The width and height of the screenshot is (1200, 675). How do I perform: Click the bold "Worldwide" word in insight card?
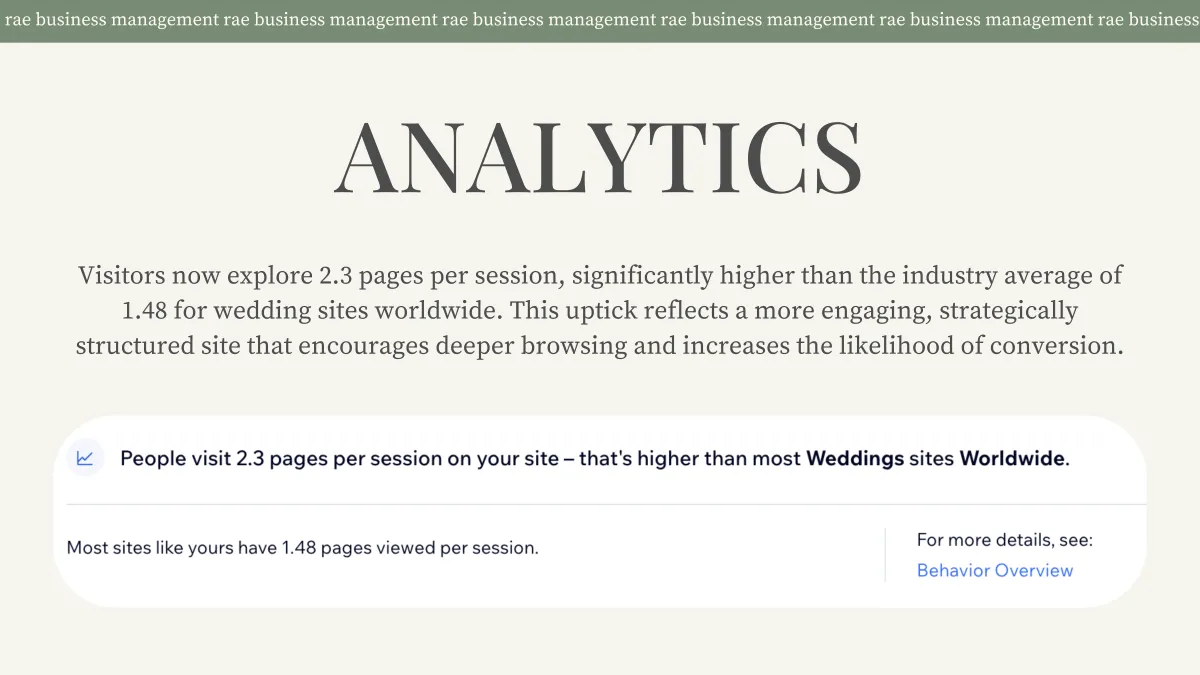[x=1013, y=459]
